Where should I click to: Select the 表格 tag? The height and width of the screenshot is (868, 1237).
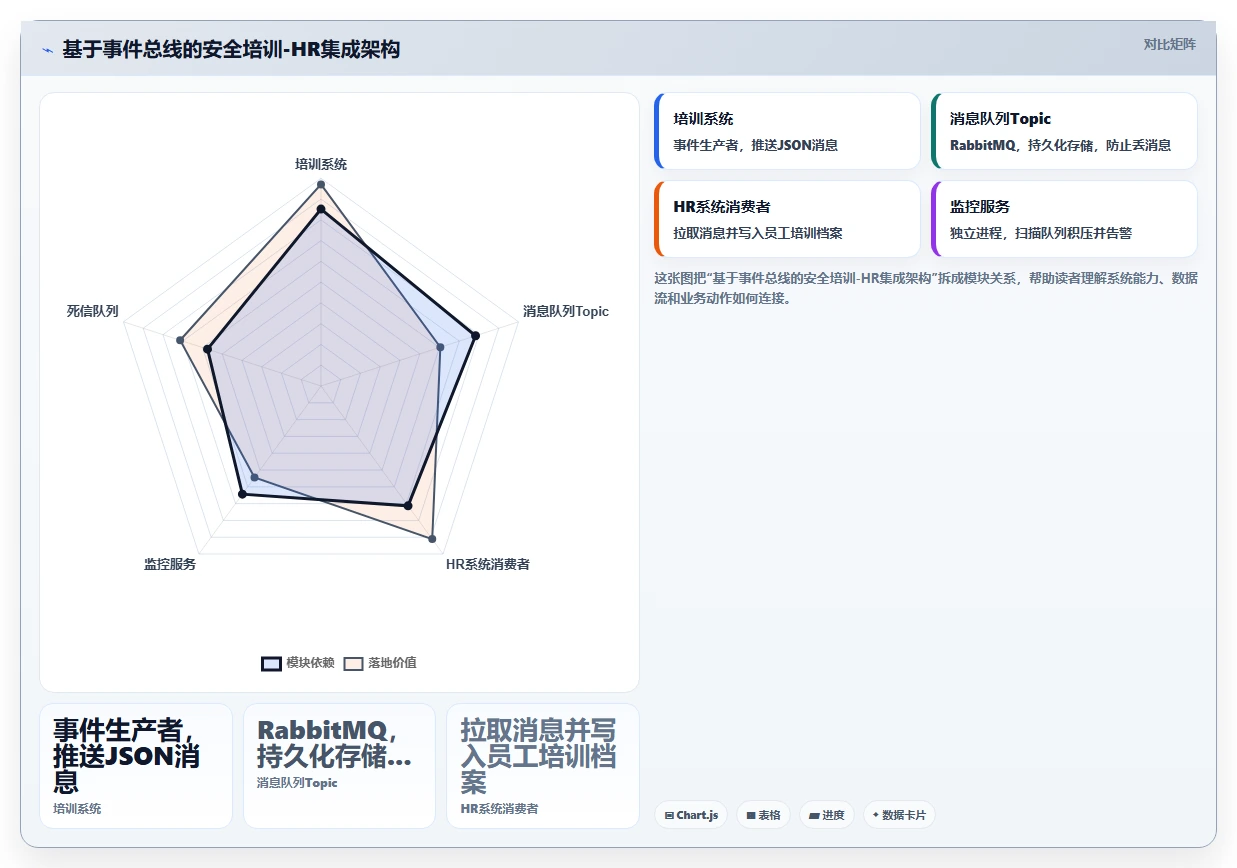point(763,815)
